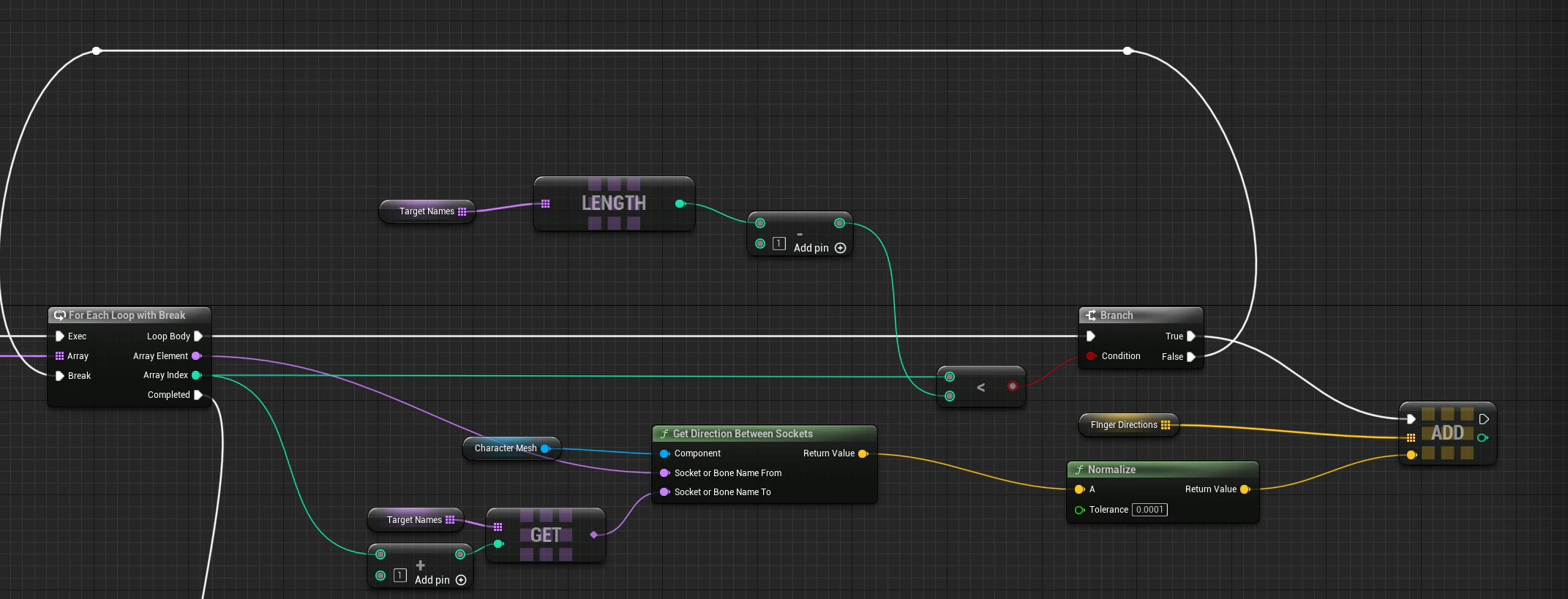This screenshot has width=1568, height=599.
Task: Click the Array Index green output pin
Action: click(197, 375)
